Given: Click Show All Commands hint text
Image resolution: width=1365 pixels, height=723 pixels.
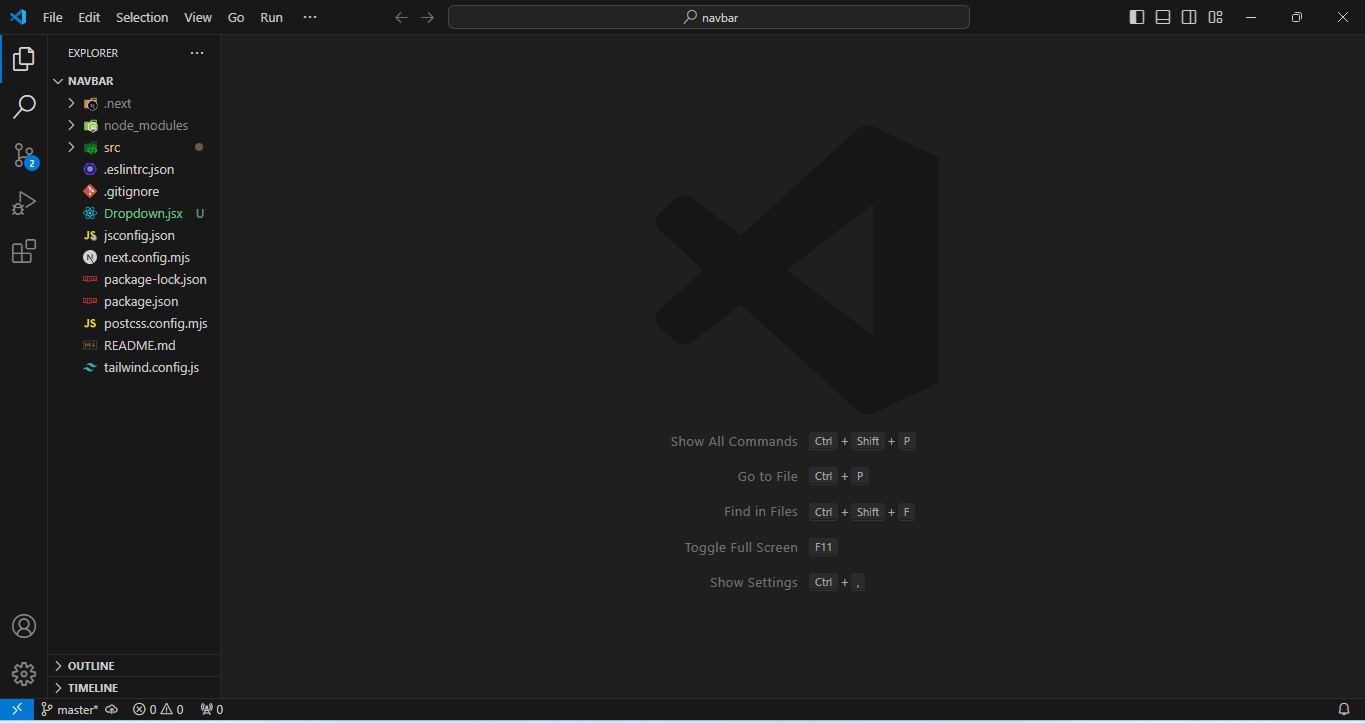Looking at the screenshot, I should pos(734,441).
